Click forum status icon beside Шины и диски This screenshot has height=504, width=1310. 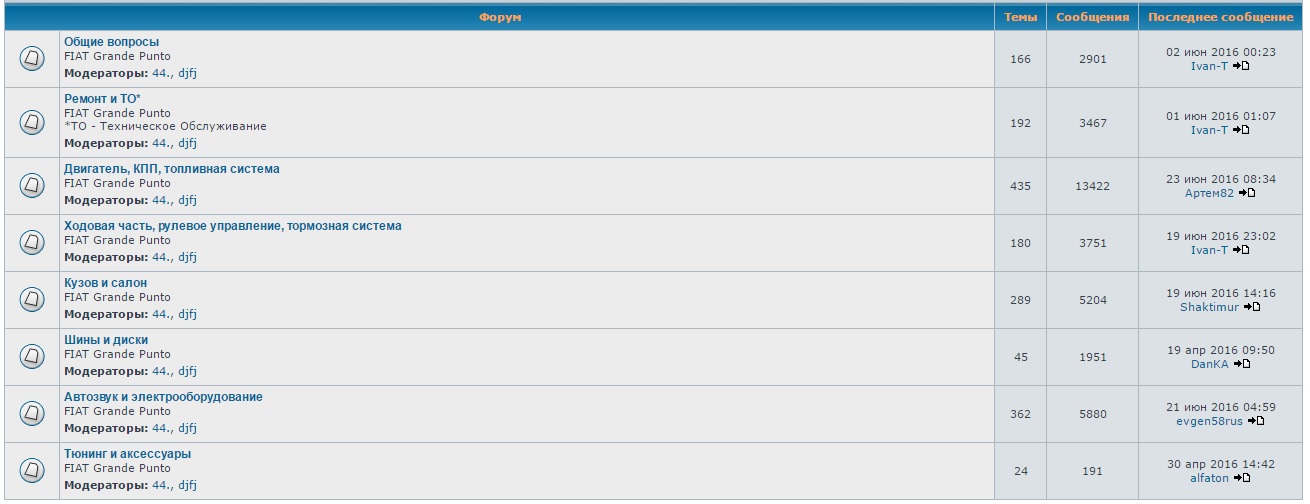tap(32, 356)
